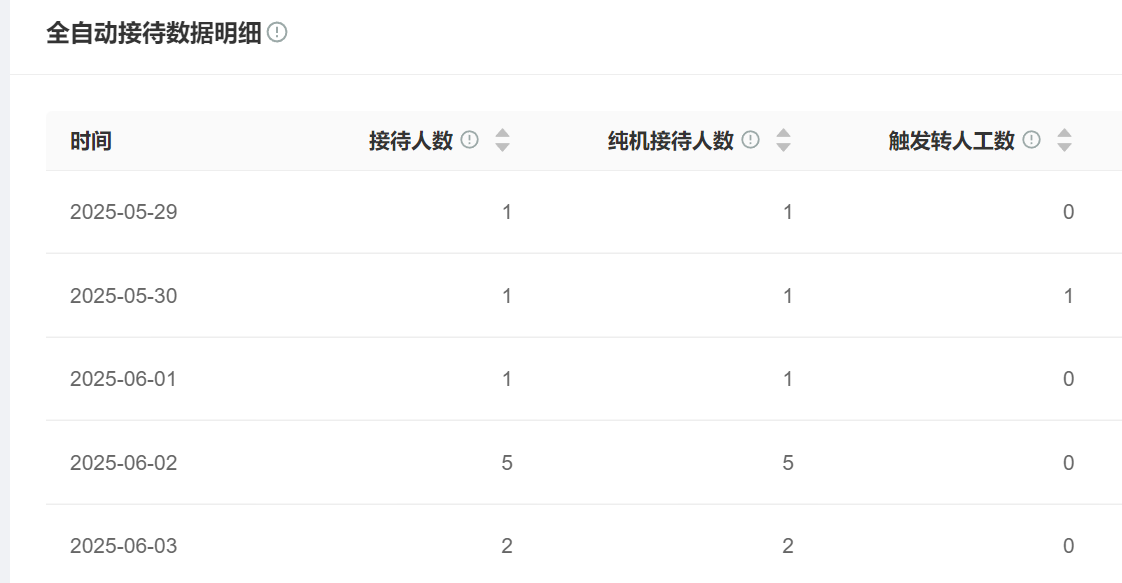
Task: Sort 接待人数 column ascending with up arrow
Action: click(502, 133)
